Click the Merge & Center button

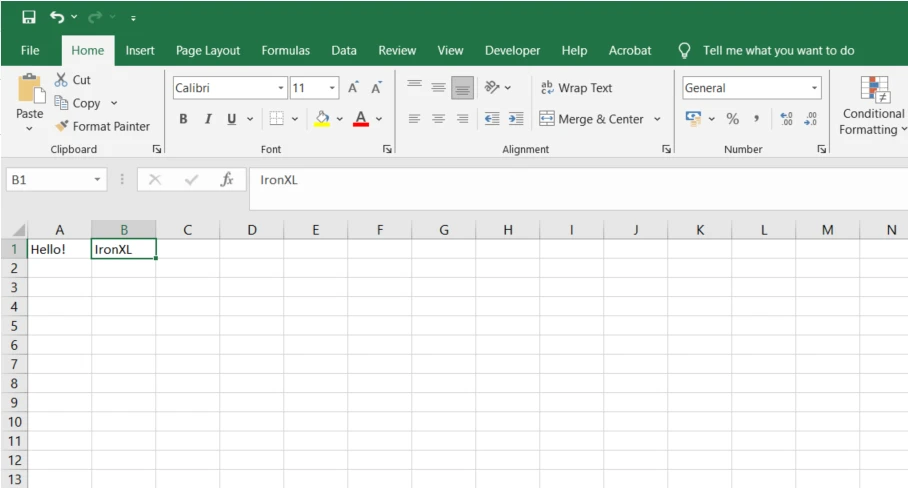[x=590, y=119]
